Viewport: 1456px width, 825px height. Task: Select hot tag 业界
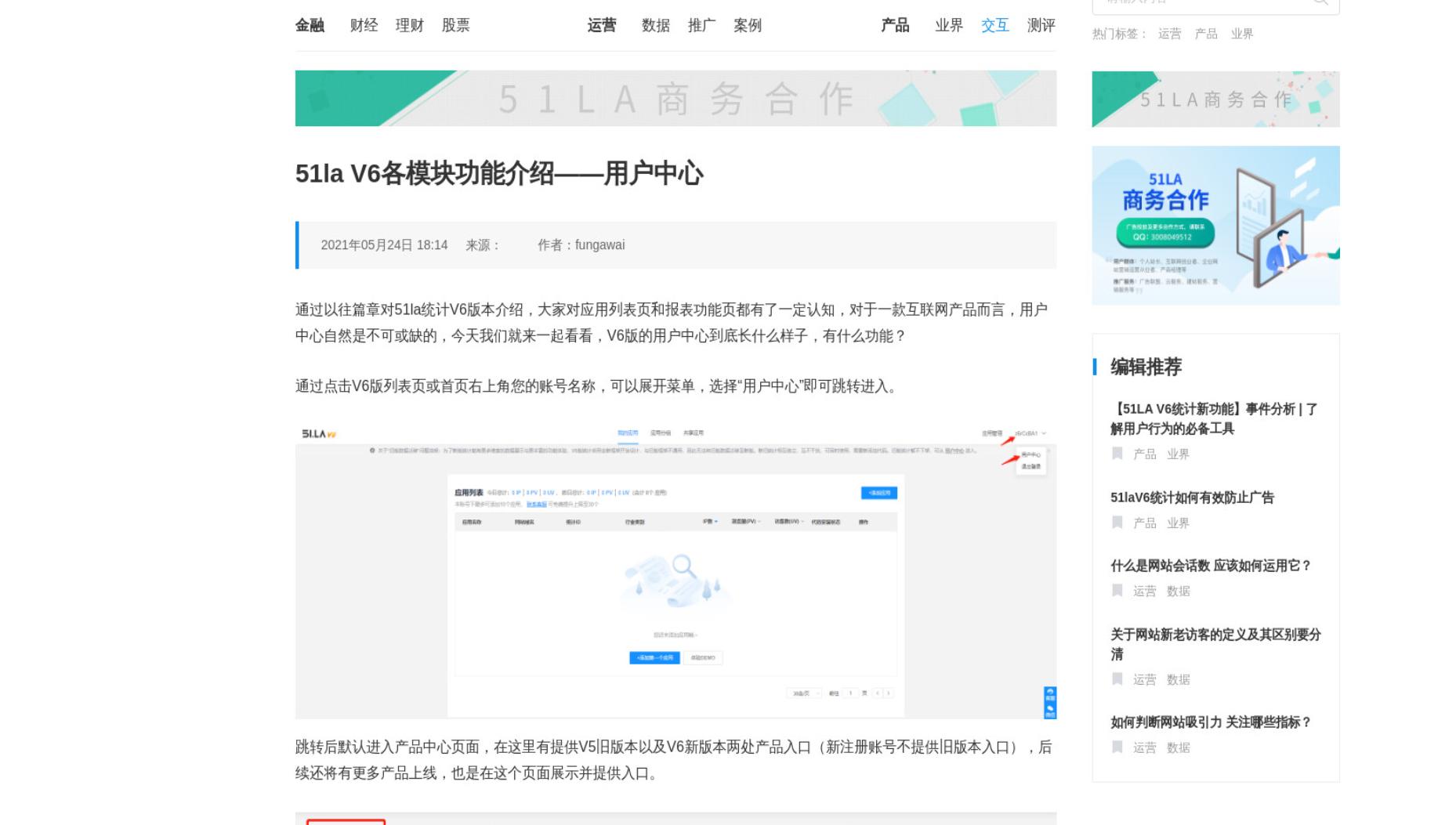[x=1242, y=34]
